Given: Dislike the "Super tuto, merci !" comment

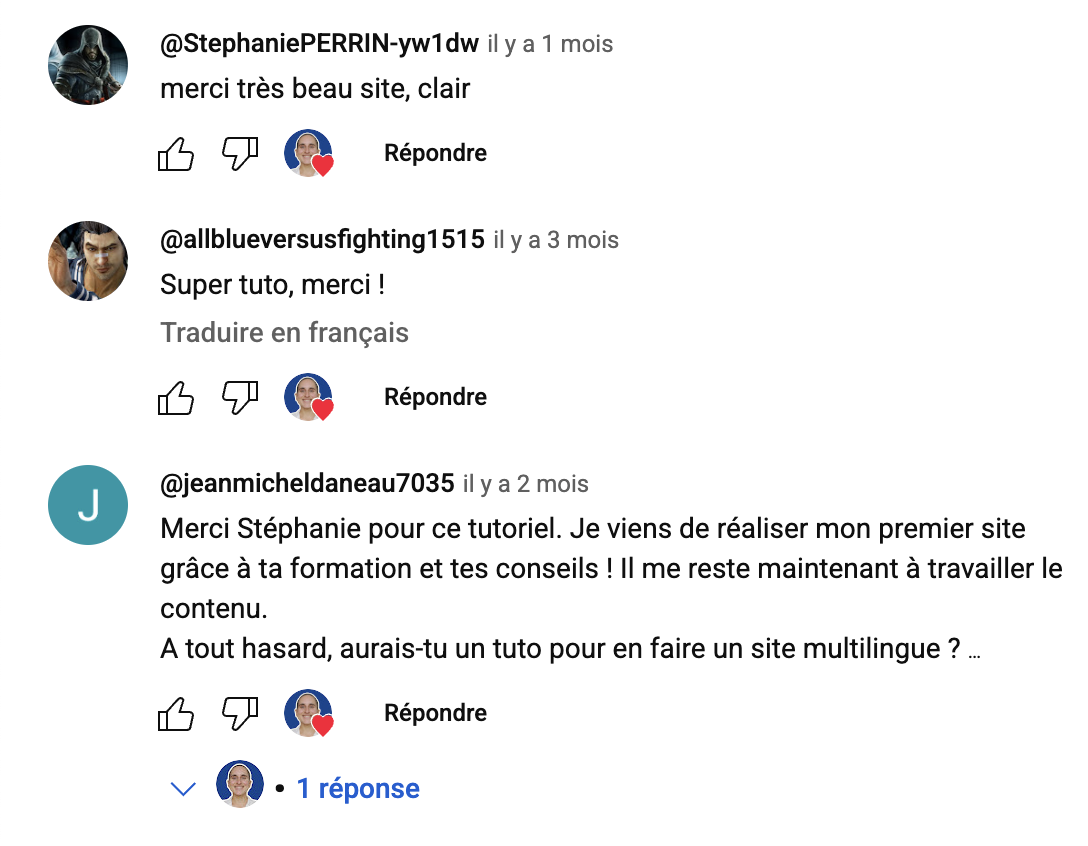Looking at the screenshot, I should 240,398.
